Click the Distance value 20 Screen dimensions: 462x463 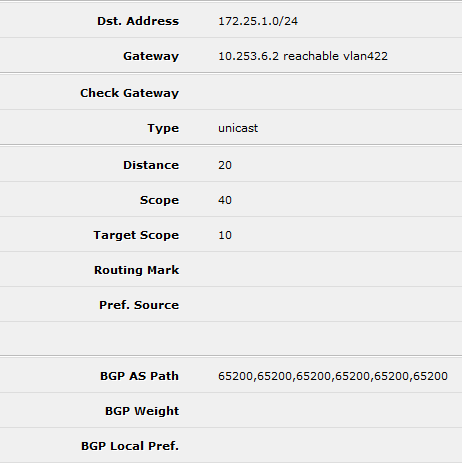225,165
